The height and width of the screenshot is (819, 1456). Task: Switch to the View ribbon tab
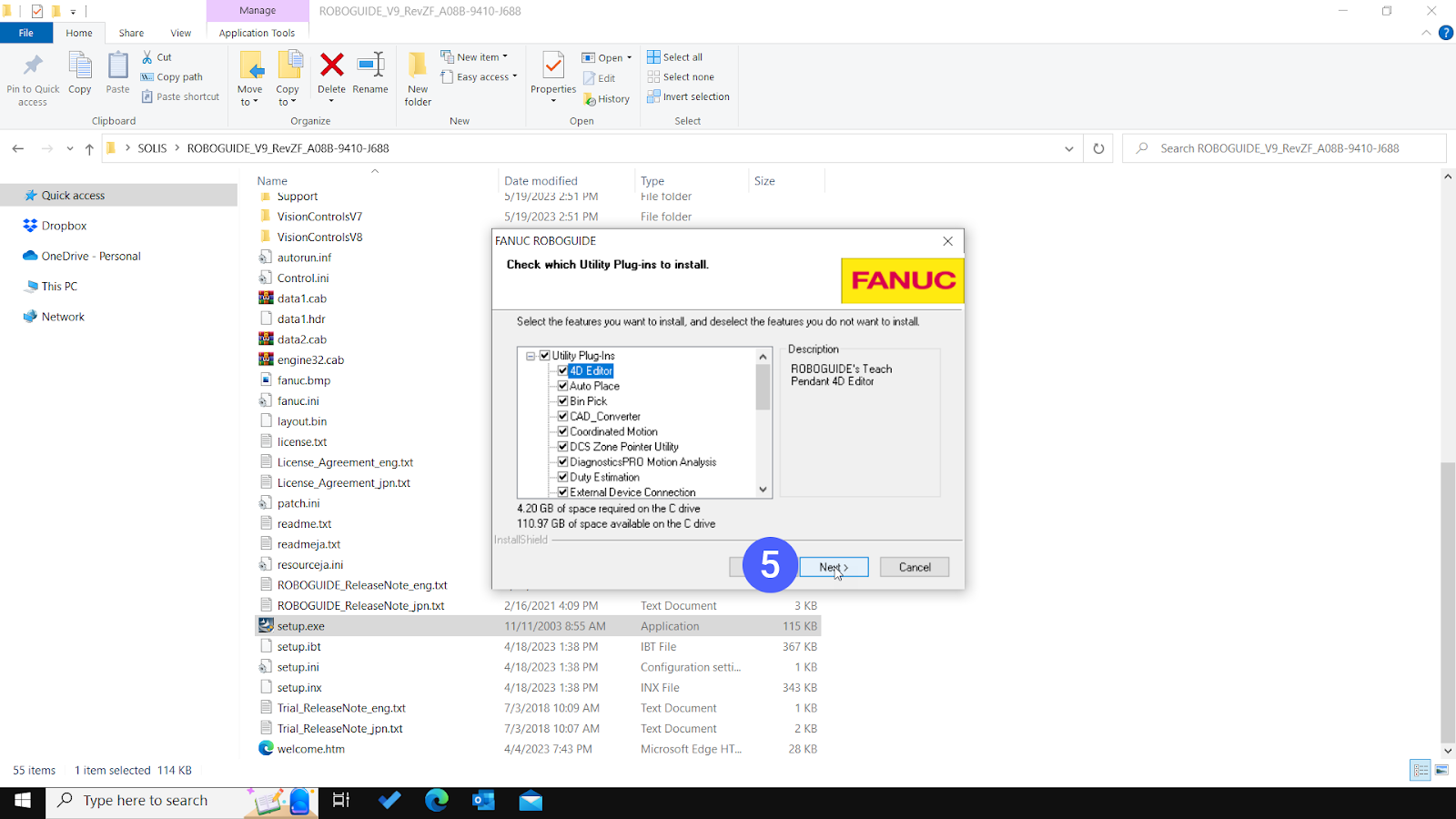tap(180, 32)
